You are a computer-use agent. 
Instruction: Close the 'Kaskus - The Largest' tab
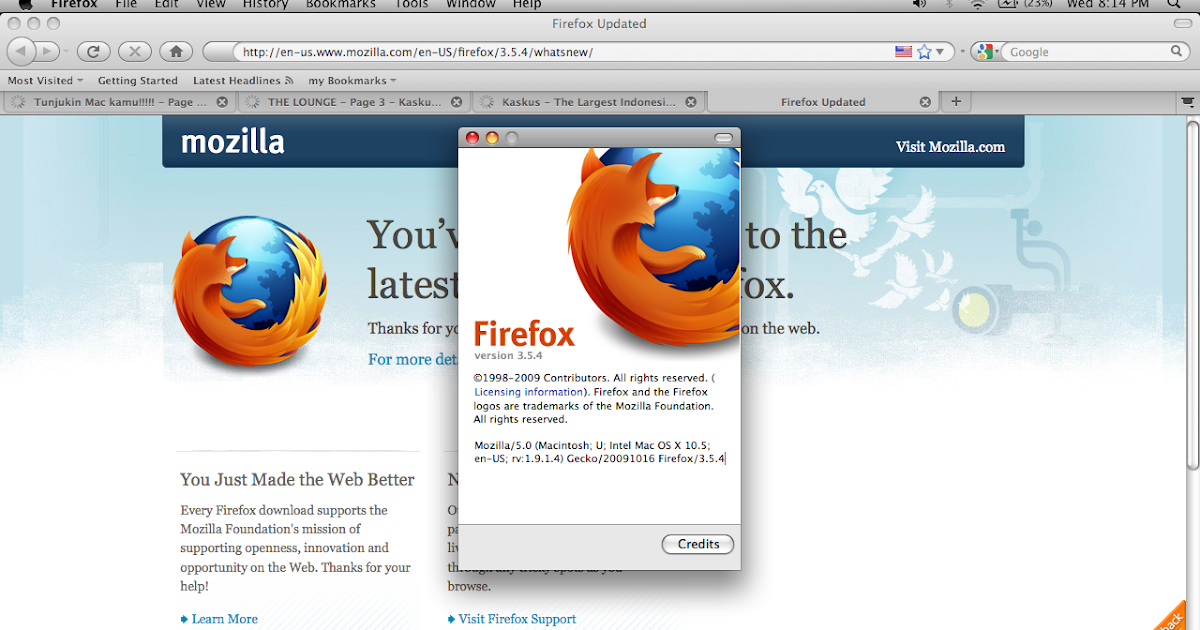coord(691,102)
